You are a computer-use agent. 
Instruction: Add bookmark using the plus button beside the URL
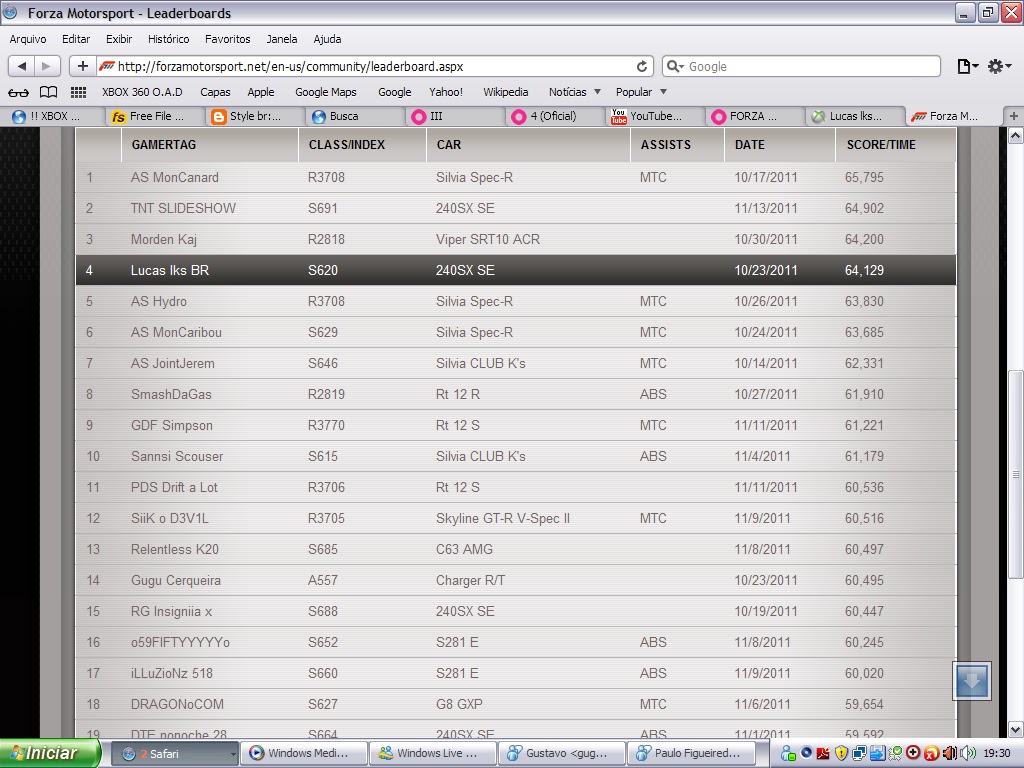82,66
